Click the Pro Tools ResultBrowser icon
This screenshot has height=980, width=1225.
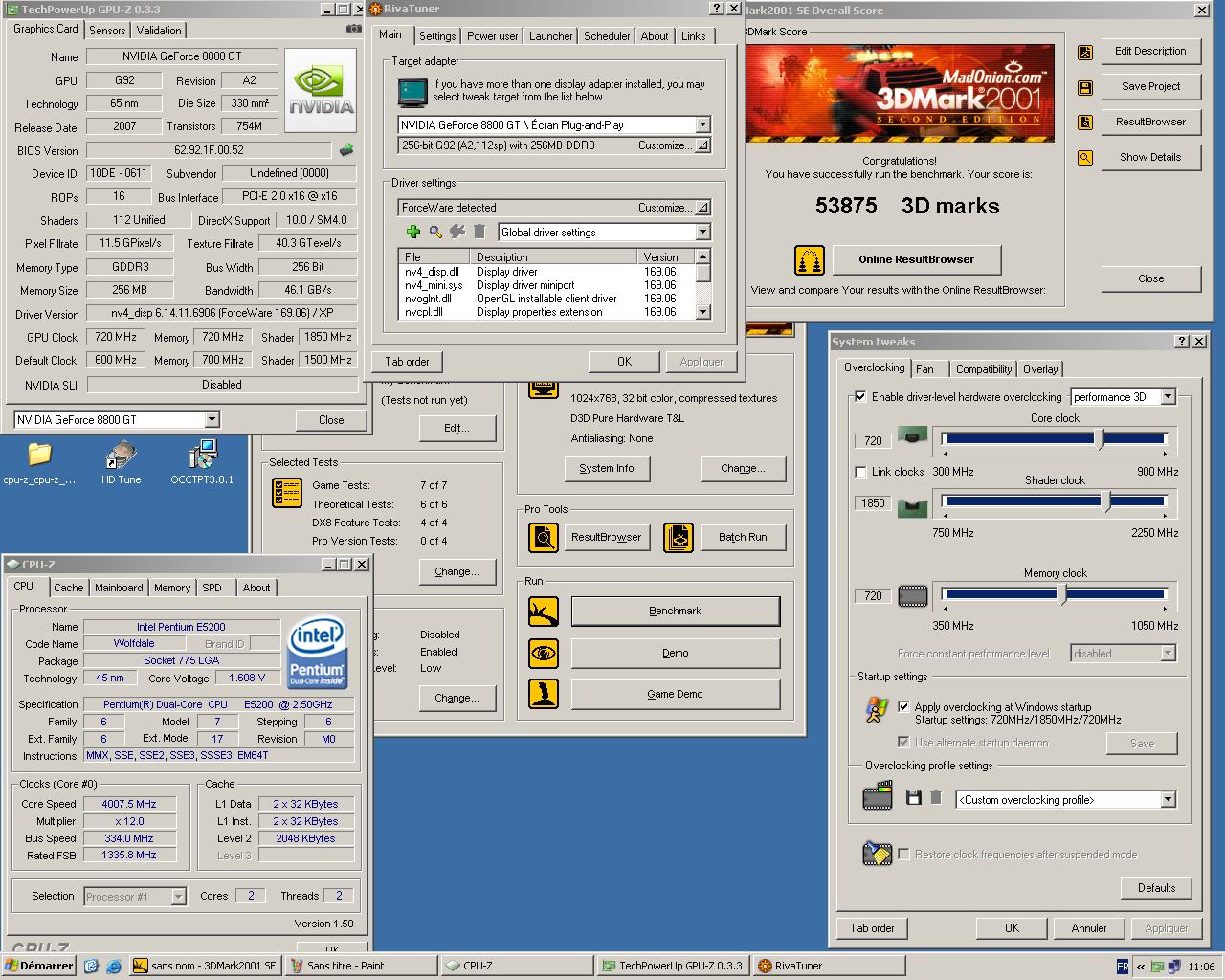[544, 537]
